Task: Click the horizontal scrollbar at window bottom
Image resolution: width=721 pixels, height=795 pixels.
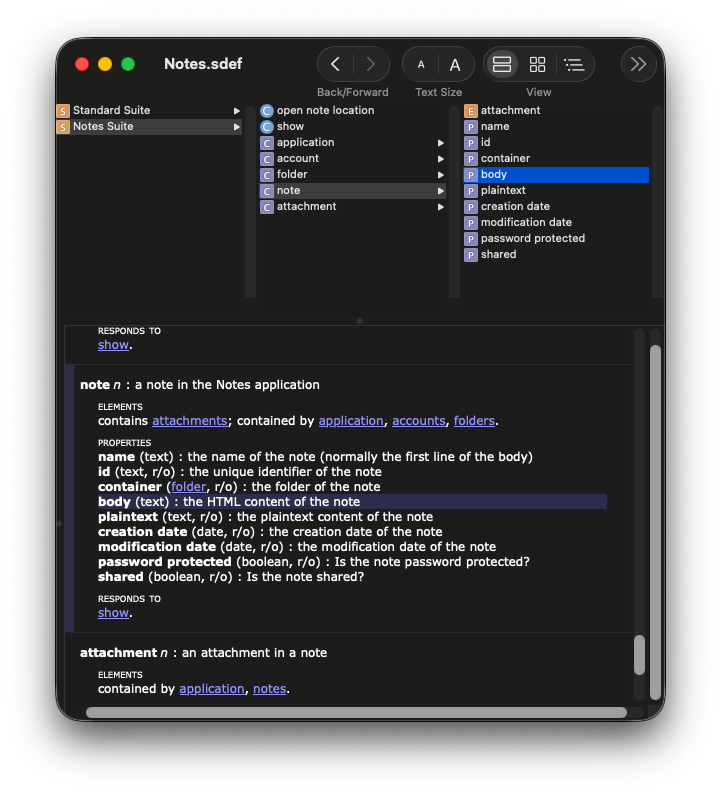Action: click(x=356, y=712)
